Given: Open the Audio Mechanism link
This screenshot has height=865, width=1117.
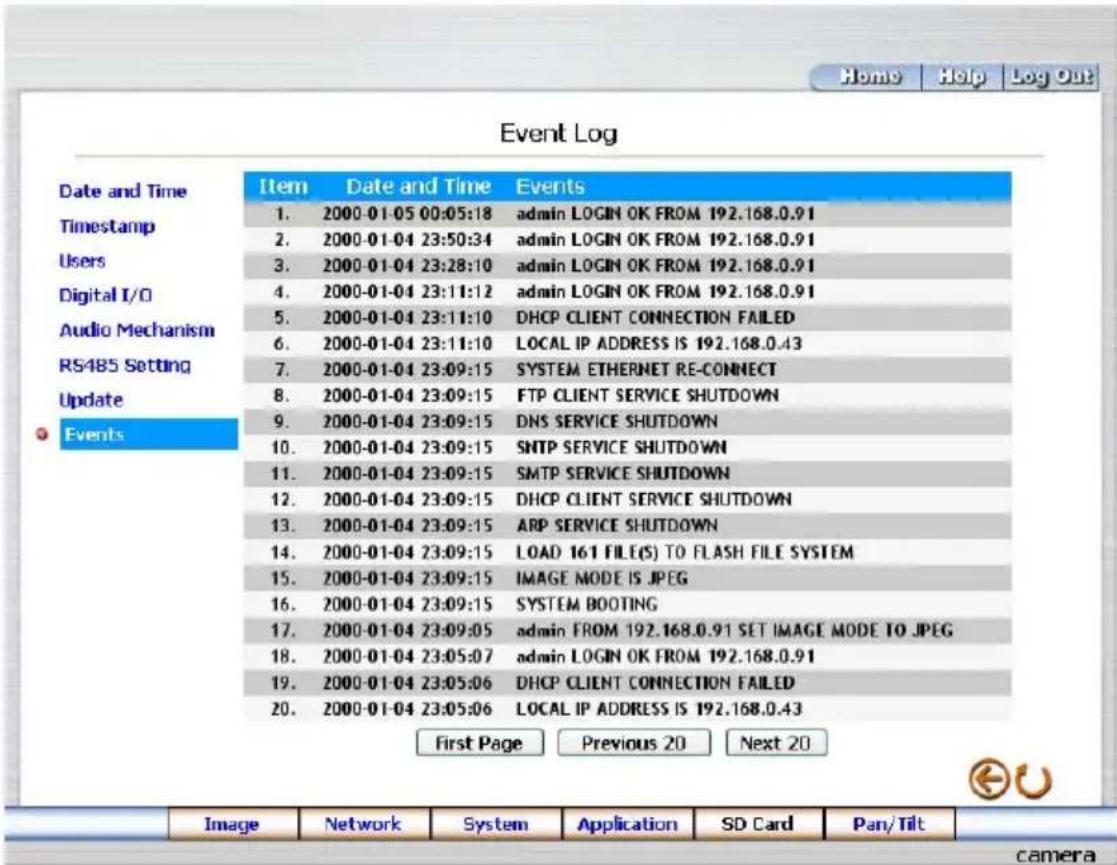Looking at the screenshot, I should 137,330.
